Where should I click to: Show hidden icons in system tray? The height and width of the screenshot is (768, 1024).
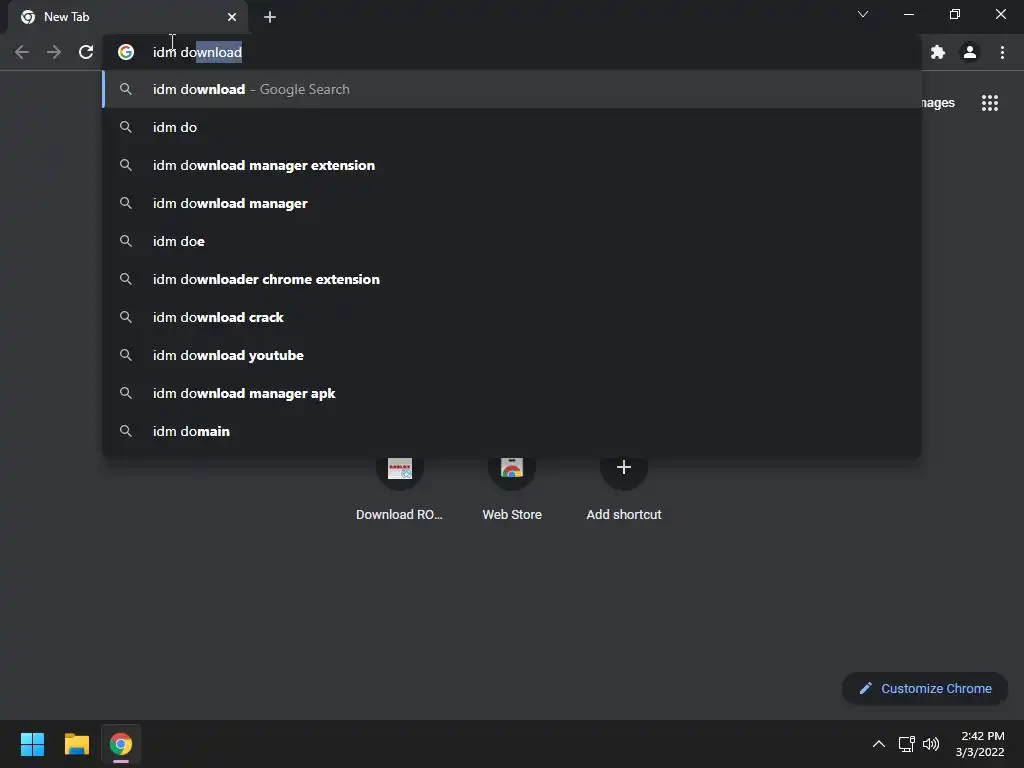click(879, 744)
